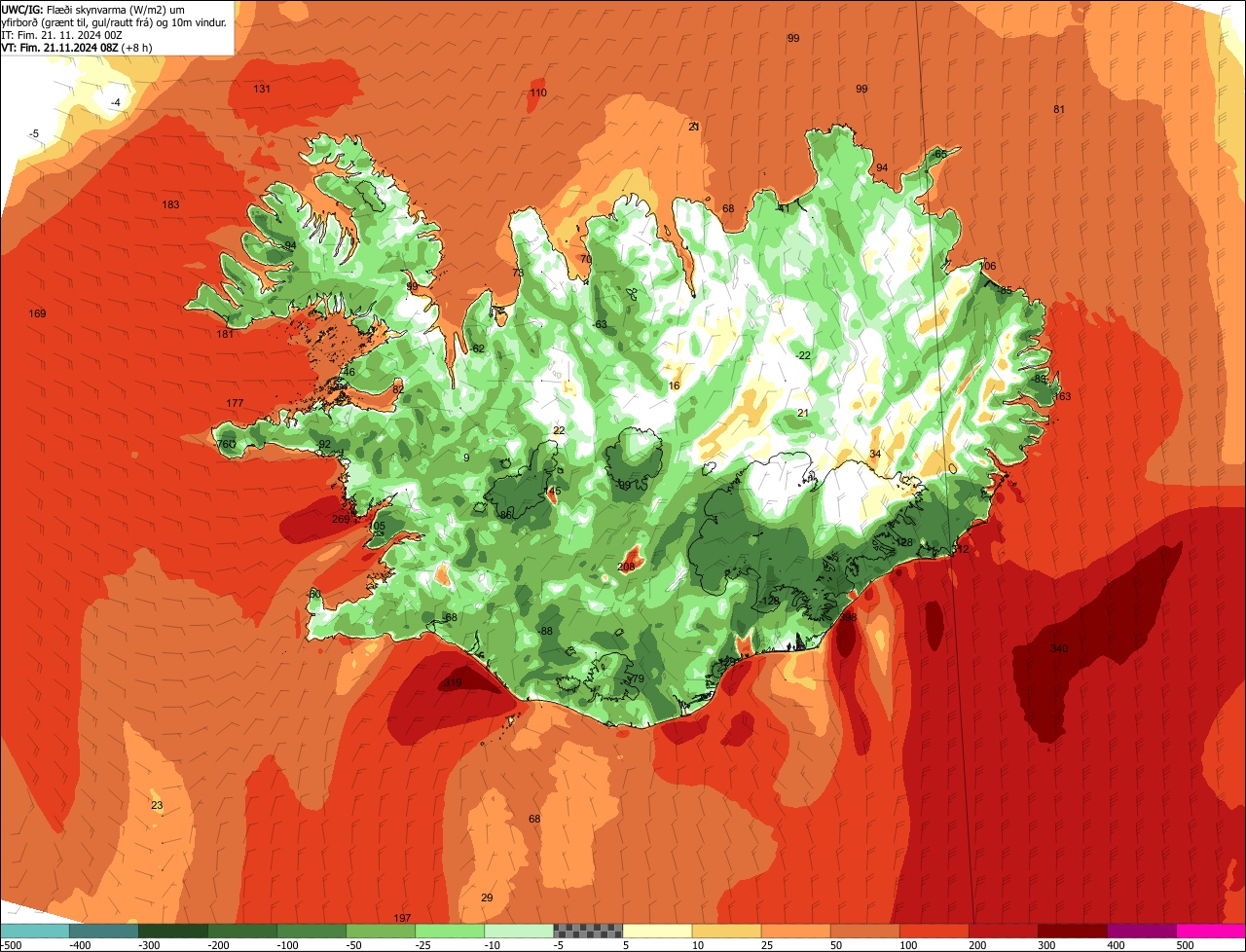1246x952 pixels.
Task: Click the map value '177' west of Iceland
Action: [x=235, y=403]
